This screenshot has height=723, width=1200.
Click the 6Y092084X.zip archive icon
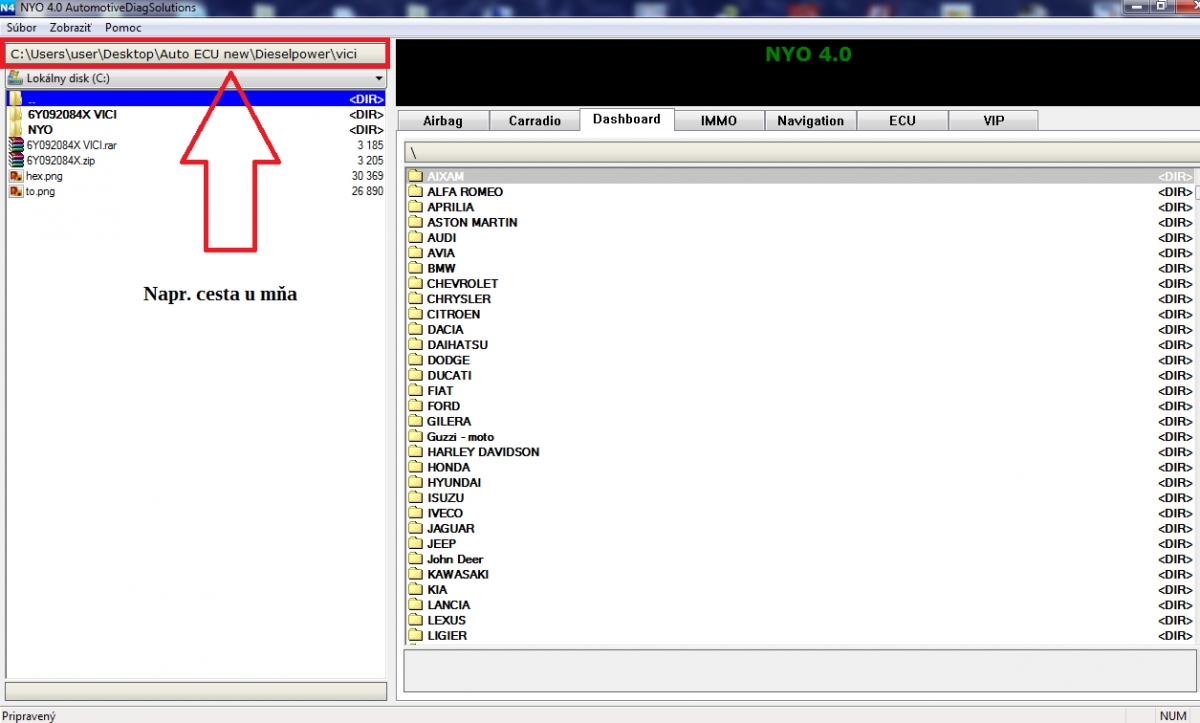point(15,160)
